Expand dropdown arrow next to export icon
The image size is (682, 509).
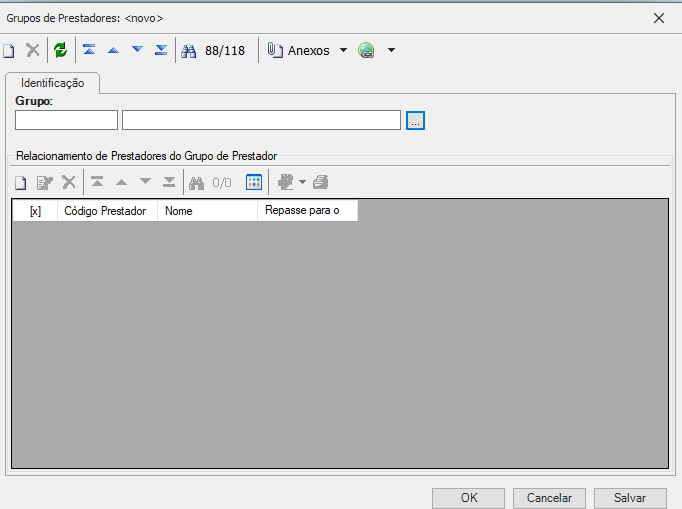coord(302,182)
